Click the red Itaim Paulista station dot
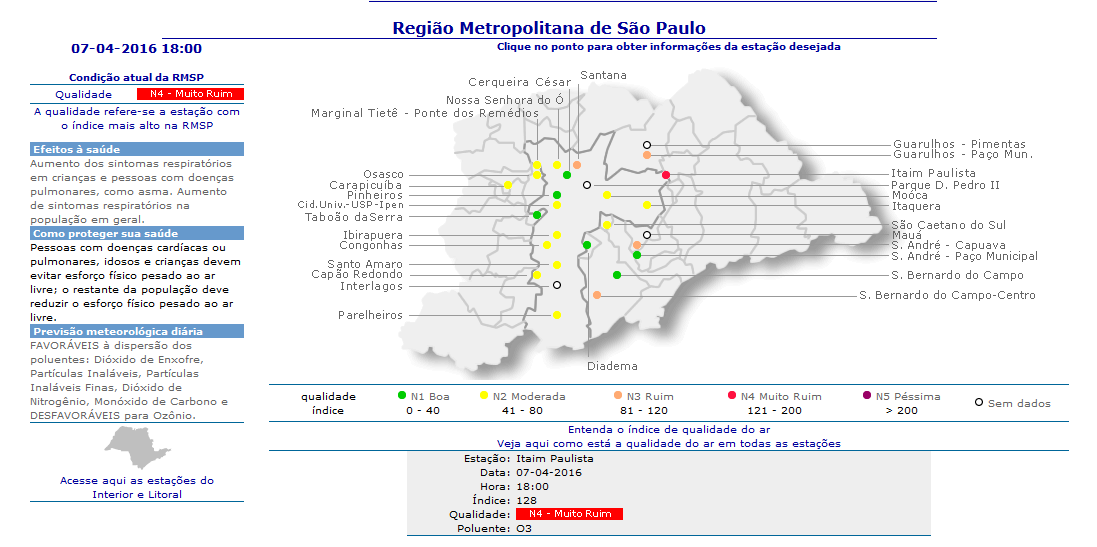Image resolution: width=1097 pixels, height=547 pixels. [667, 175]
